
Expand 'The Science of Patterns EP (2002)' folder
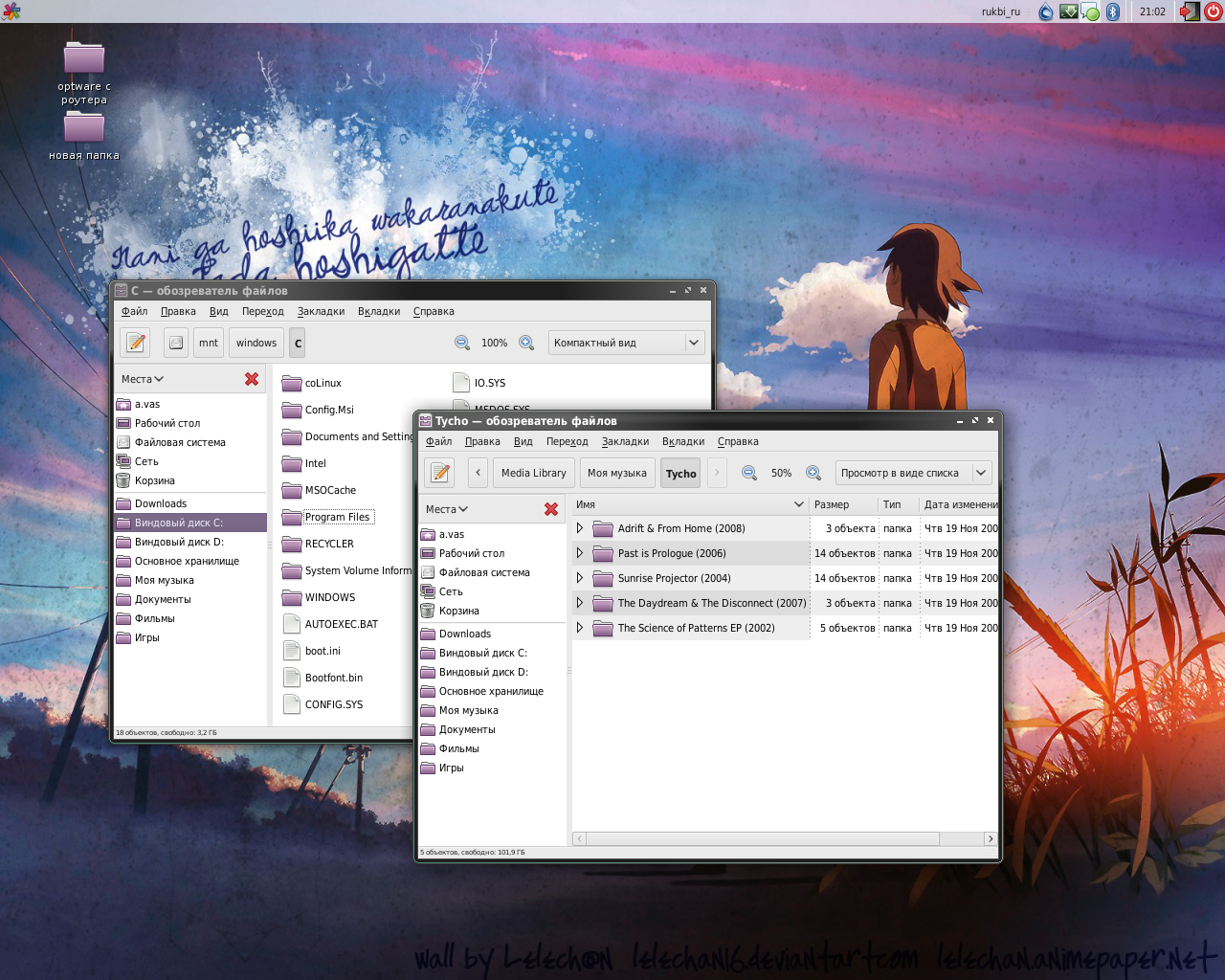point(580,627)
